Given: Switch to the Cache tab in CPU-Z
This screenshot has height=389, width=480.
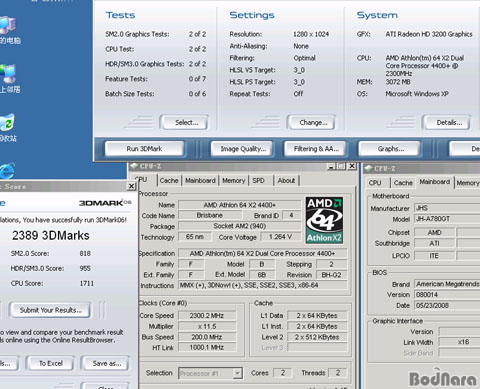Looking at the screenshot, I should pos(169,181).
